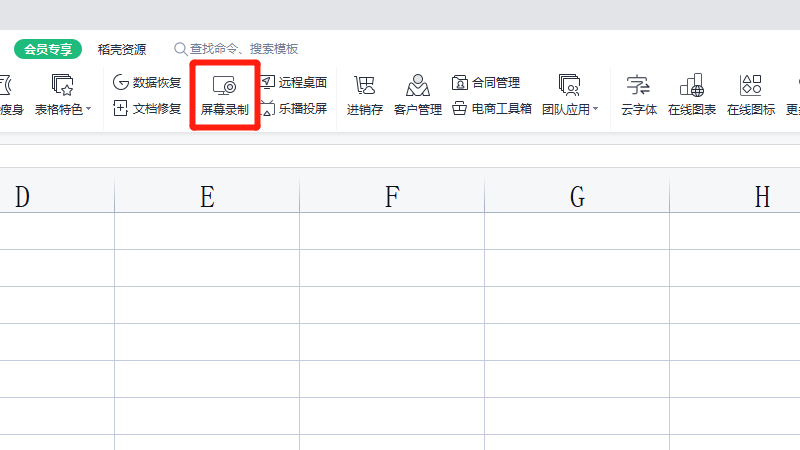Click the search magnifier icon
The width and height of the screenshot is (800, 450).
[180, 49]
